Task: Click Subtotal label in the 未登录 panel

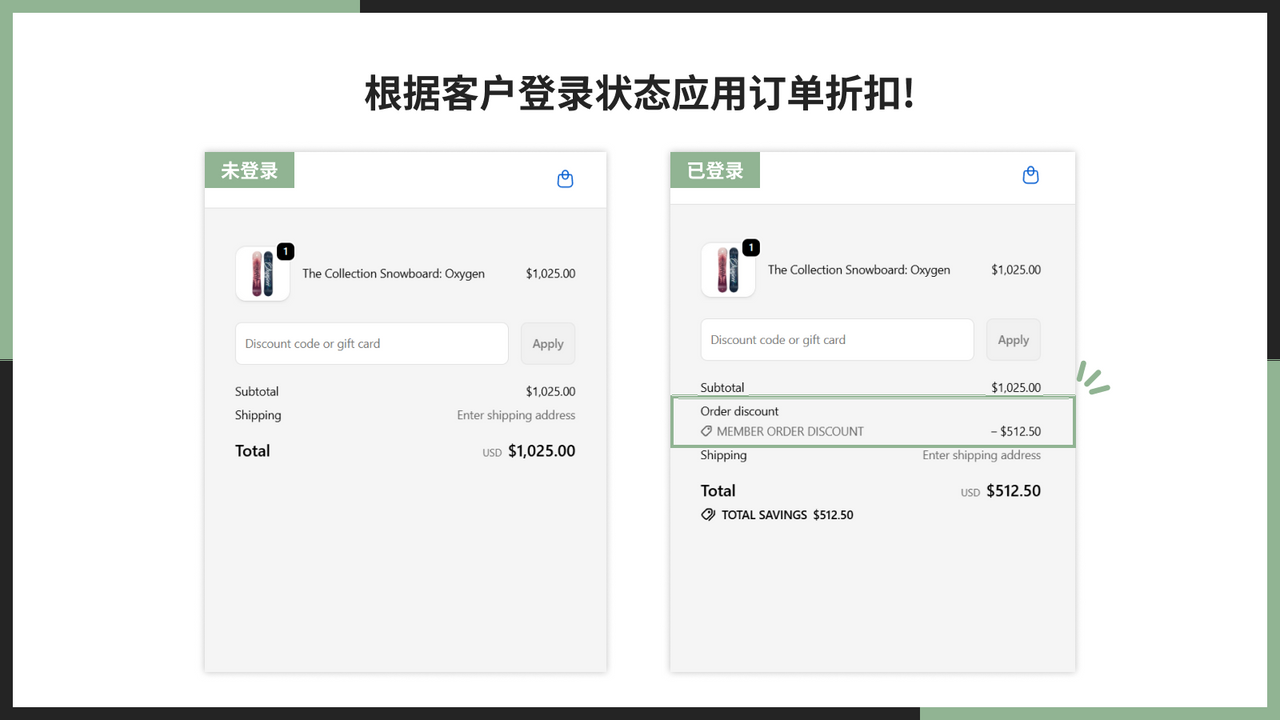Action: (257, 392)
